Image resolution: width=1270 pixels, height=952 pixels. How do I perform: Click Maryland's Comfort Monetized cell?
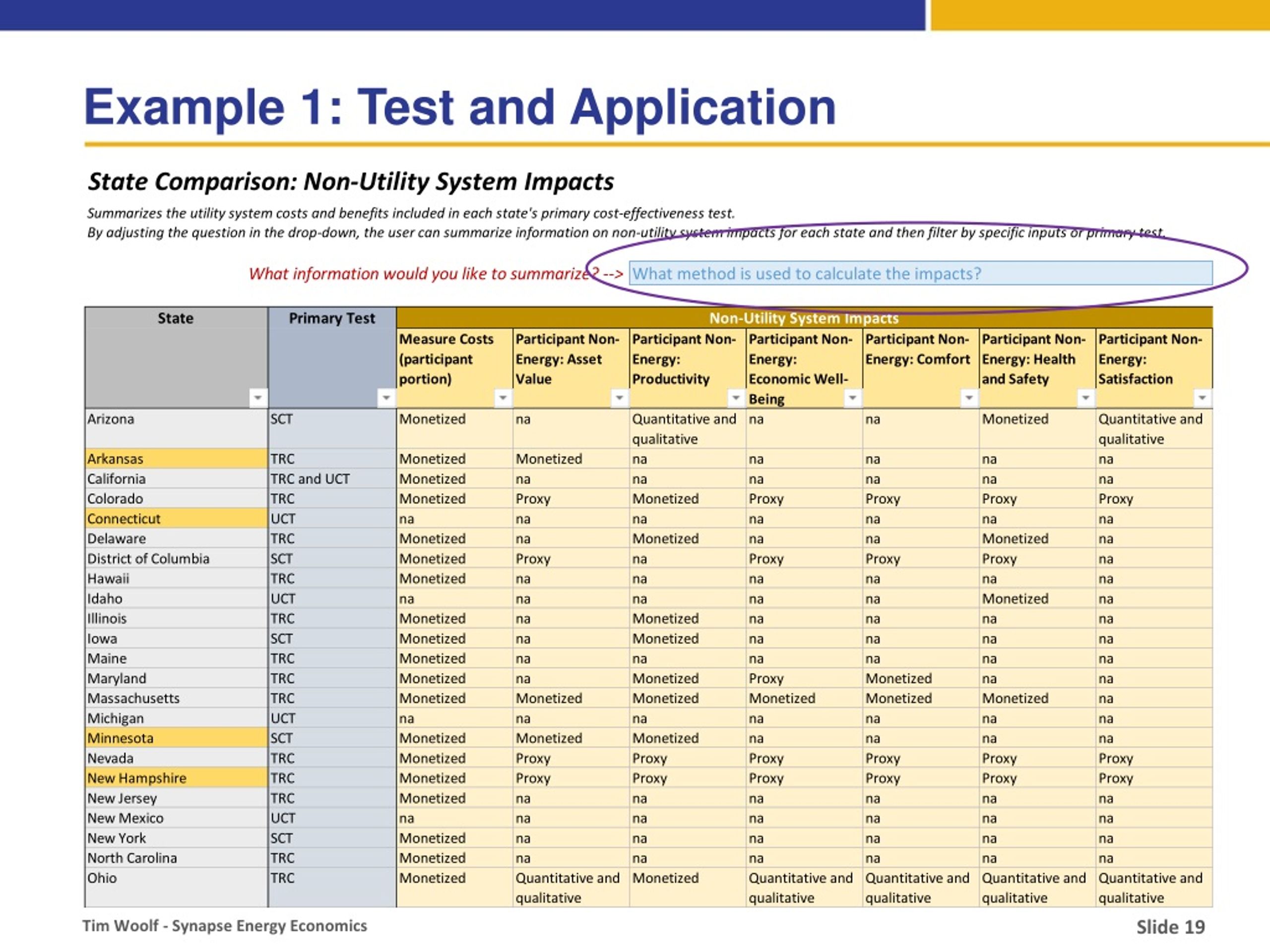pos(921,678)
